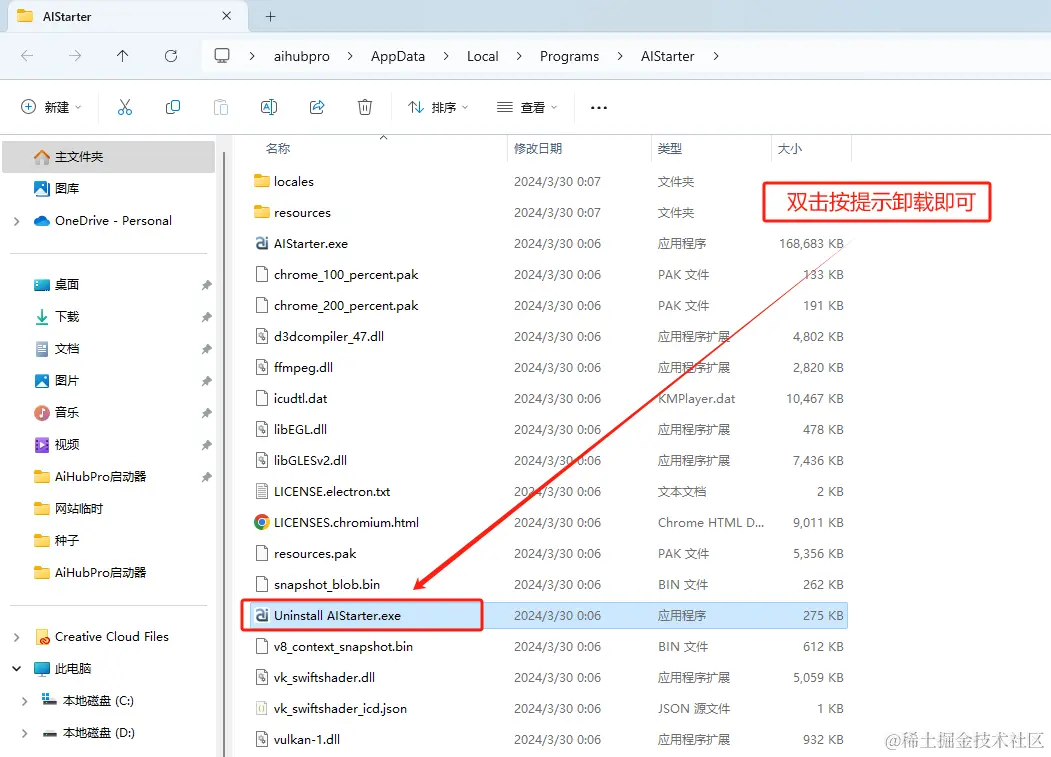Click the share icon on the toolbar
The width and height of the screenshot is (1051, 757).
pos(316,107)
